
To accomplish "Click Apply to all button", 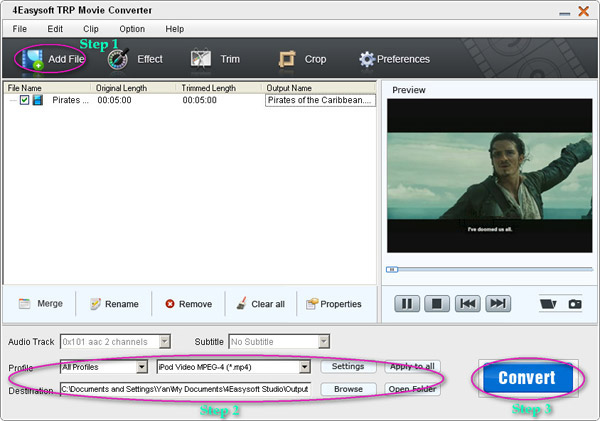I will coord(412,367).
